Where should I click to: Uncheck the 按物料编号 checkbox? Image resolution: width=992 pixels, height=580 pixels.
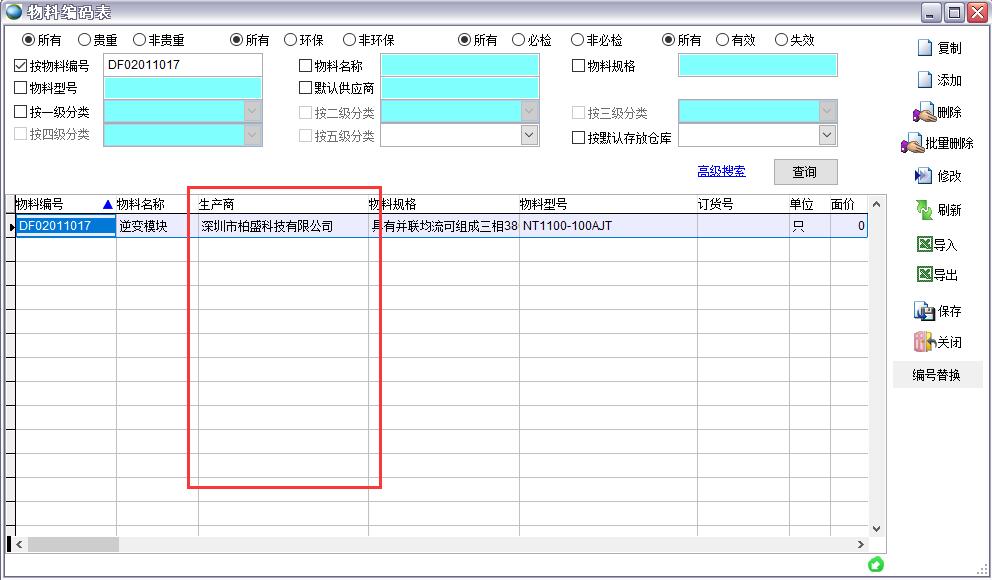pos(21,66)
